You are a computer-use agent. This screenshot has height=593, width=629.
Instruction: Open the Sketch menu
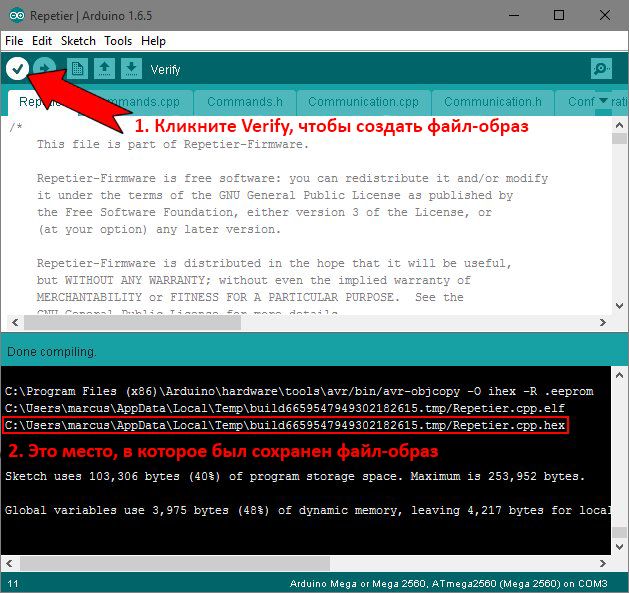[x=78, y=41]
